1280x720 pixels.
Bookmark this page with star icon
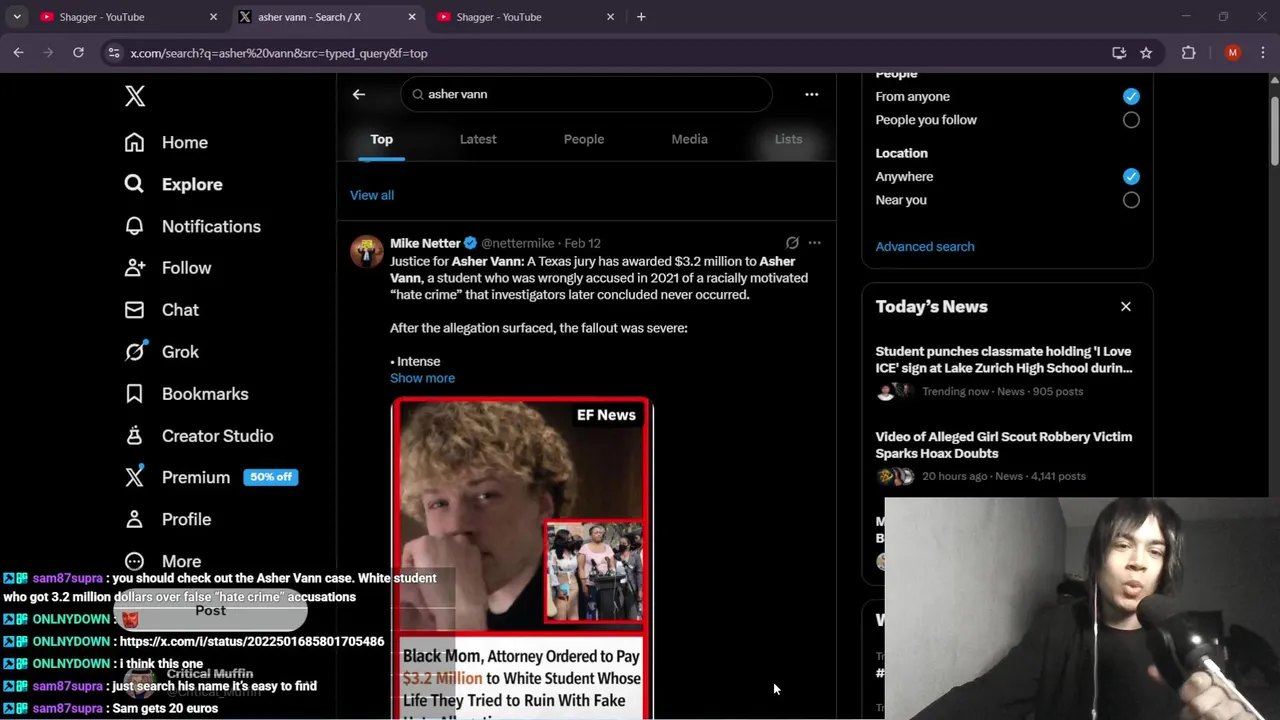click(1146, 53)
